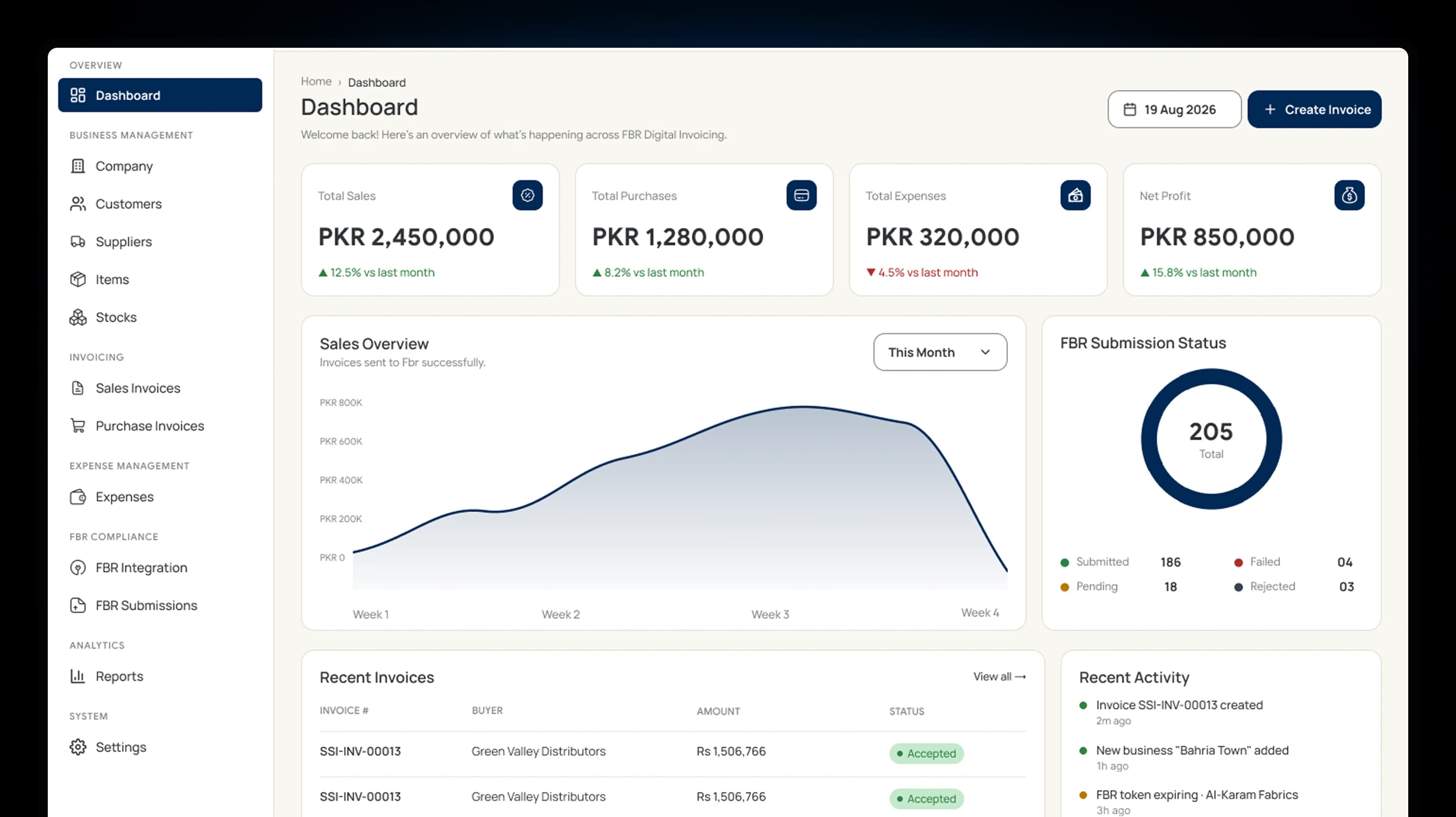Open the Company menu item
This screenshot has width=1456, height=817.
(x=160, y=166)
